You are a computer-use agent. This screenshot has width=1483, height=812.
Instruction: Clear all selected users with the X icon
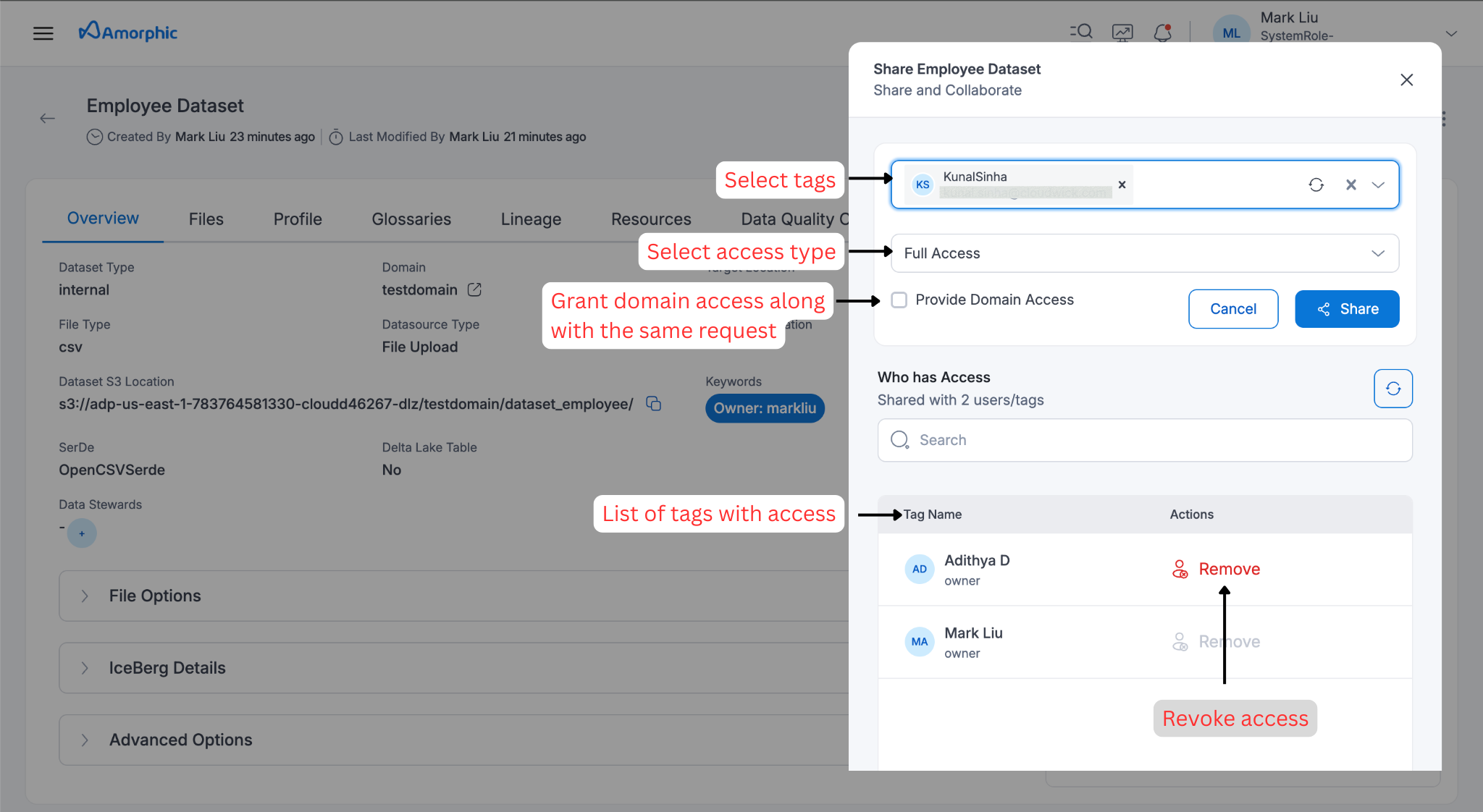click(1351, 185)
